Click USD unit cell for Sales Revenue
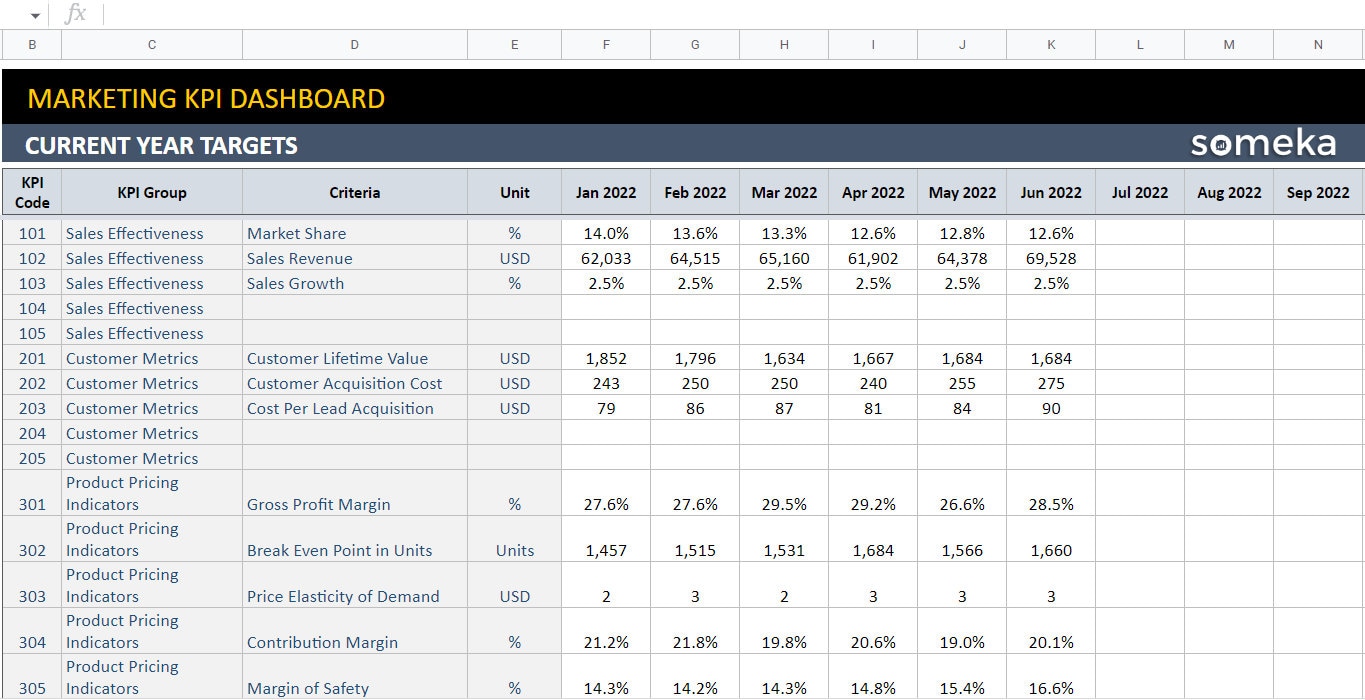Image resolution: width=1365 pixels, height=700 pixels. point(514,258)
